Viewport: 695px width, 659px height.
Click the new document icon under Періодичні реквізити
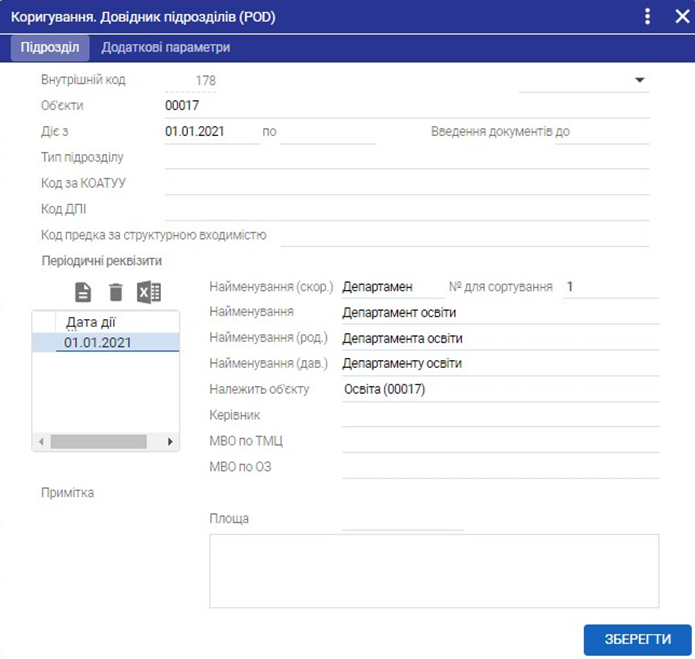click(x=84, y=292)
